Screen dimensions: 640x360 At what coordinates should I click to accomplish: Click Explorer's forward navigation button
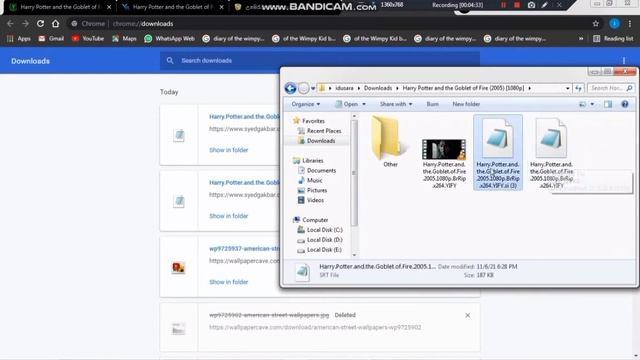[303, 88]
